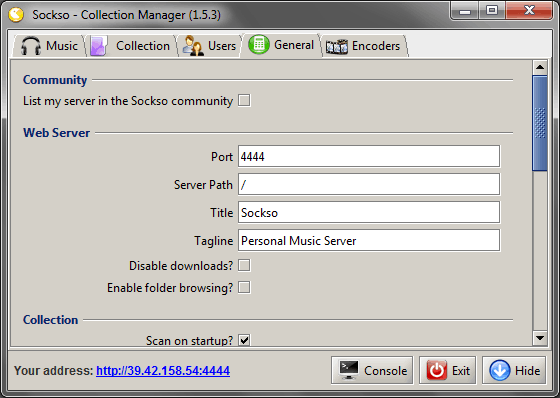Click the Web Server section heading
The width and height of the screenshot is (560, 398).
[x=56, y=133]
